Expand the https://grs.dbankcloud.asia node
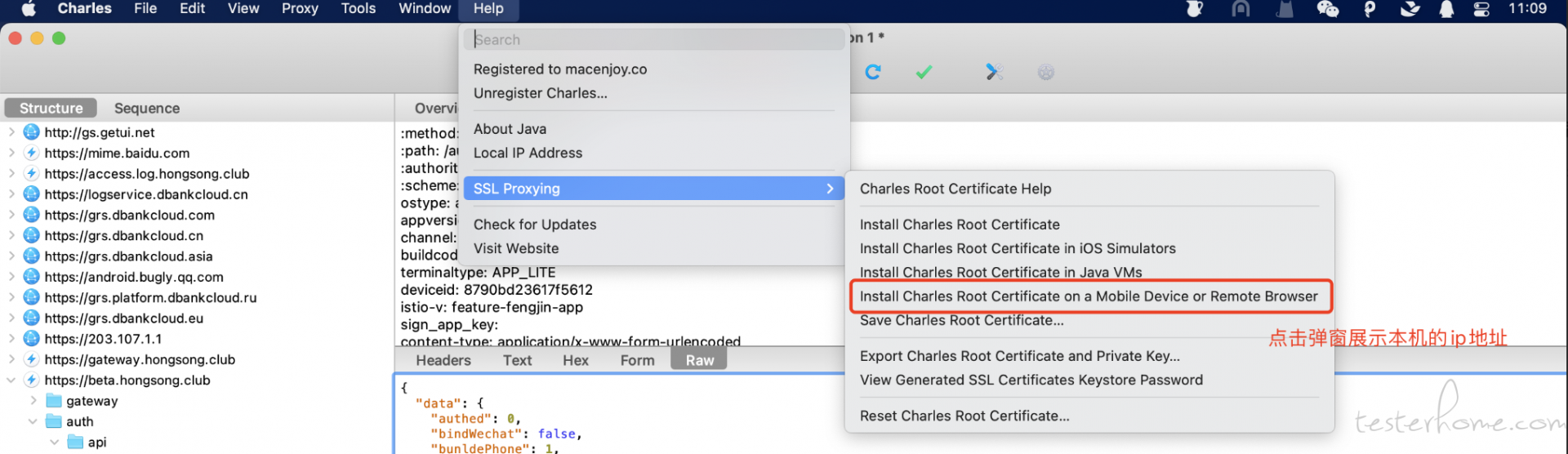Viewport: 1568px width, 454px height. tap(11, 256)
